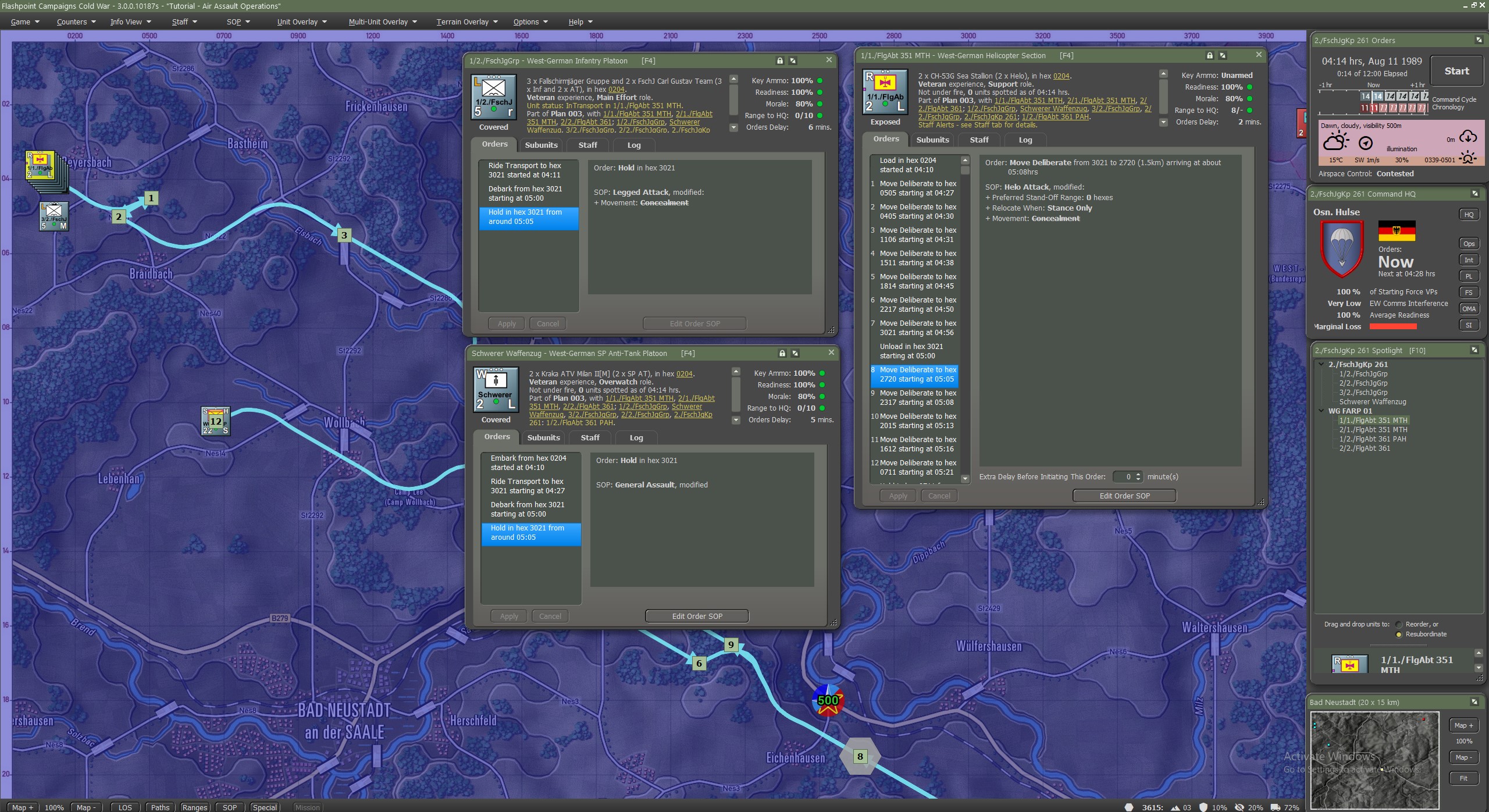Toggle the LOS button in bottom bar

point(125,807)
